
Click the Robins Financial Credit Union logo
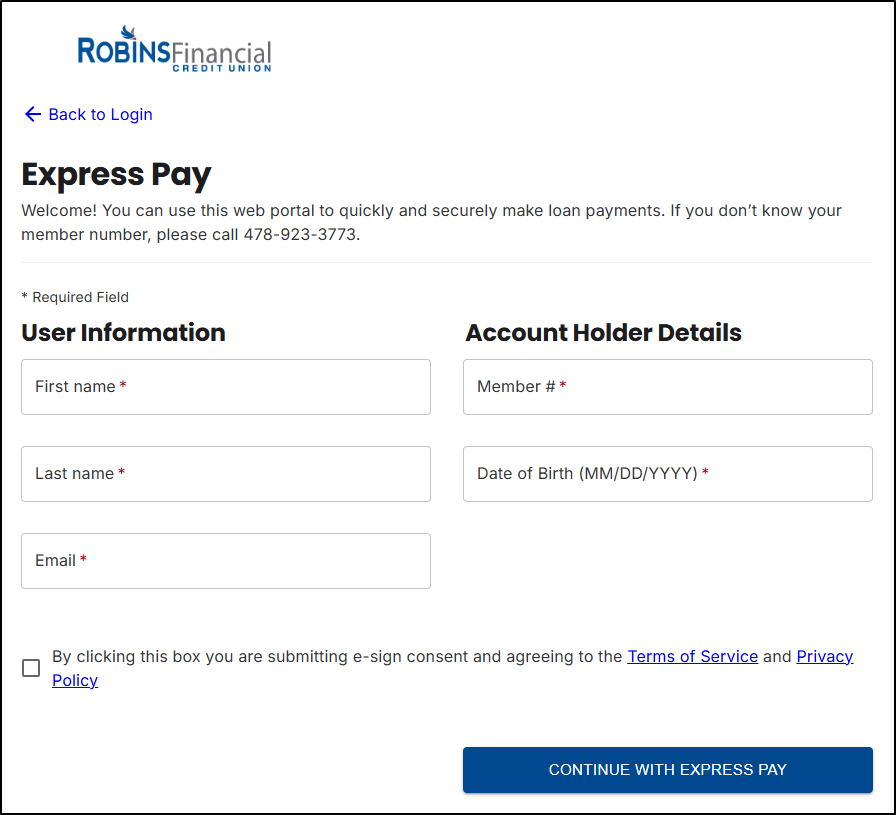tap(174, 50)
